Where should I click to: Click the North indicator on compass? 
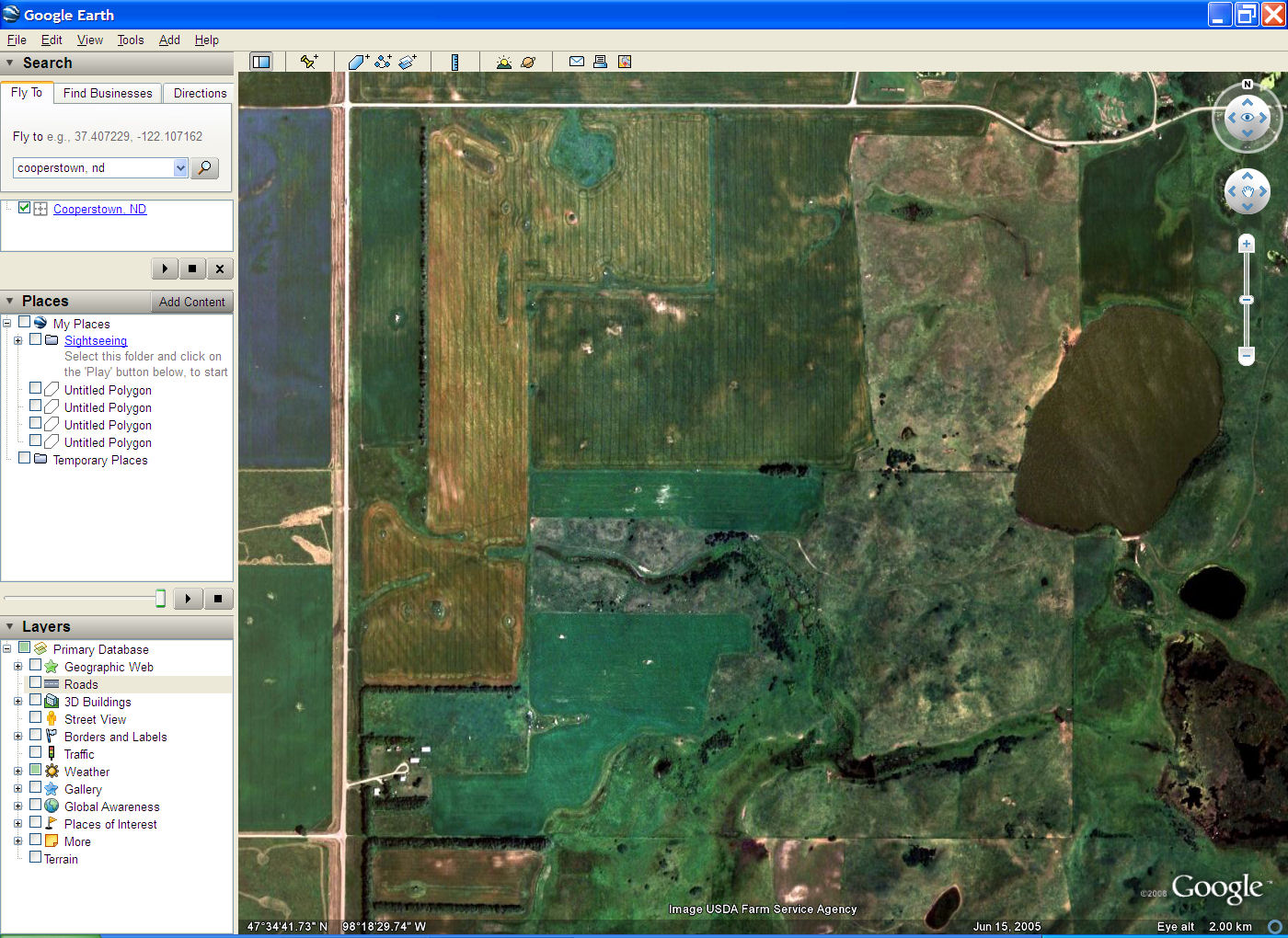(1248, 84)
